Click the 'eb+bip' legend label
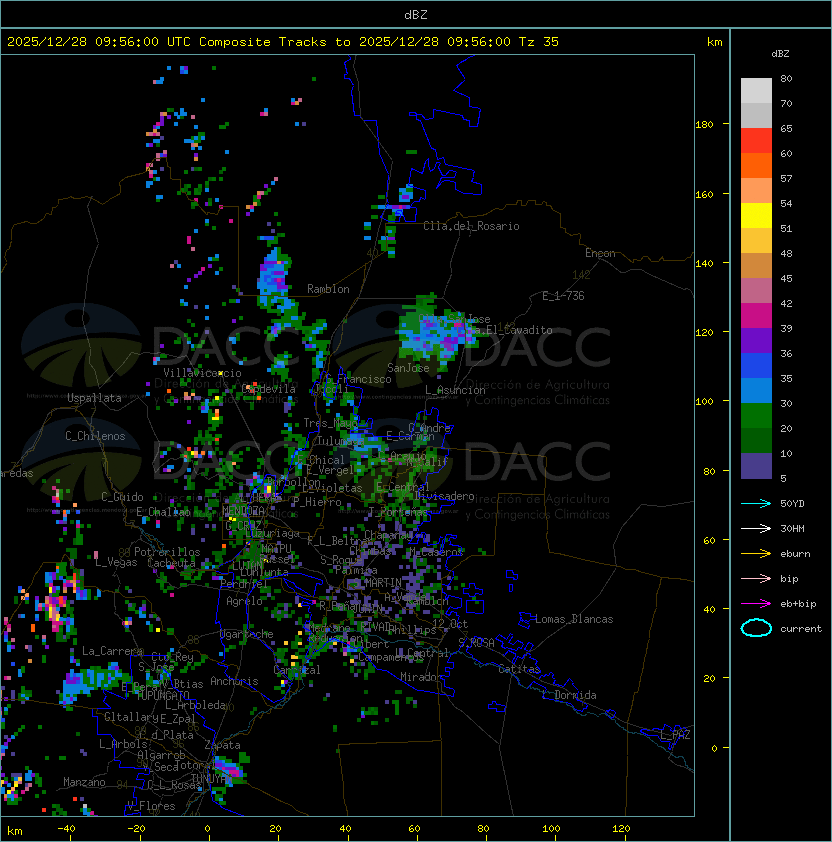This screenshot has width=832, height=842. click(798, 604)
